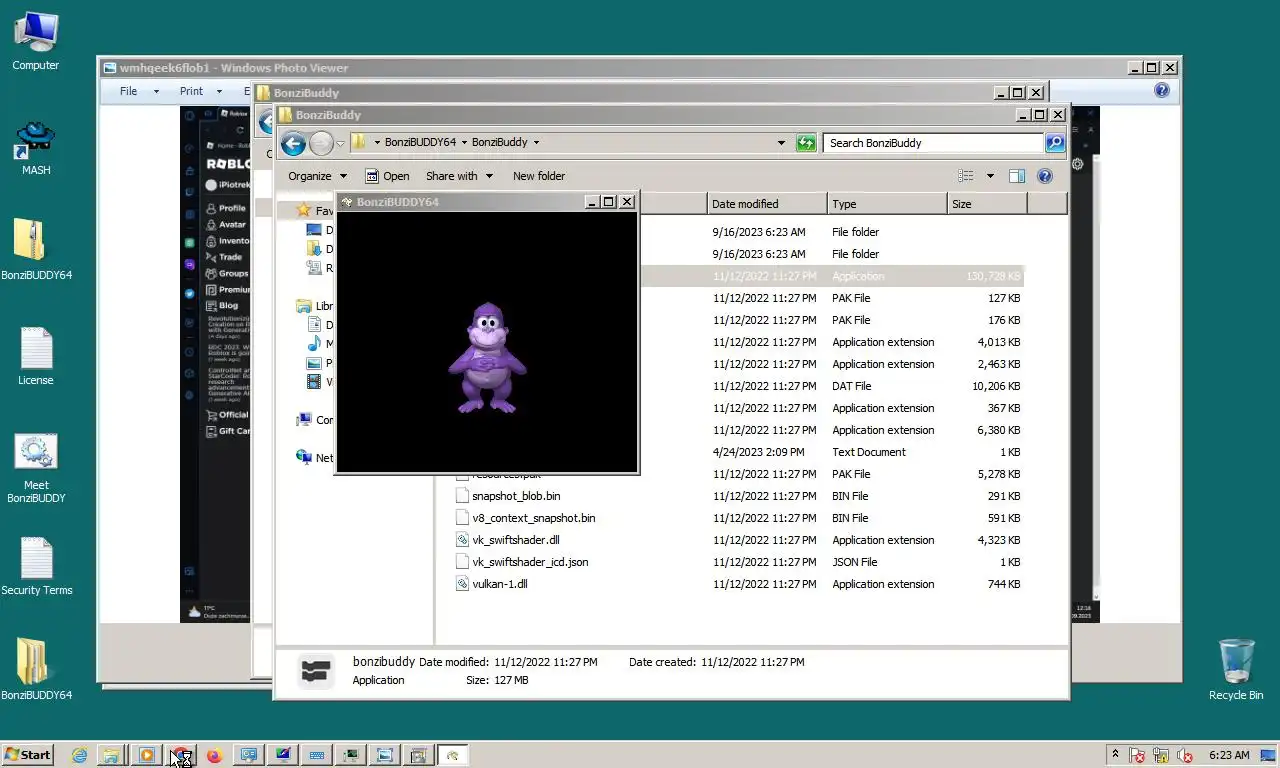Go back with the Explorer back arrow
Viewport: 1280px width, 768px height.
tap(293, 143)
